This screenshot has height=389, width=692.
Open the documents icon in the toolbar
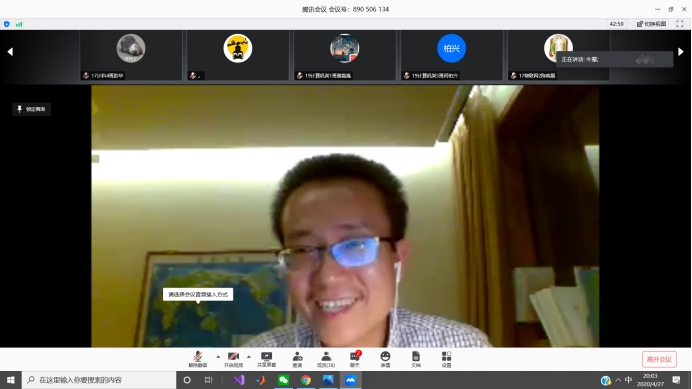point(416,359)
